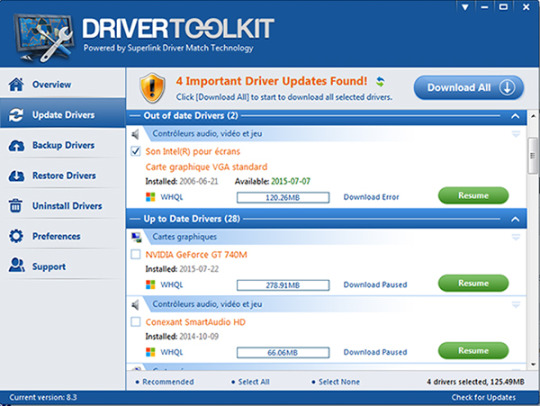Click the Installed: 2006-06-21 date

pos(182,181)
